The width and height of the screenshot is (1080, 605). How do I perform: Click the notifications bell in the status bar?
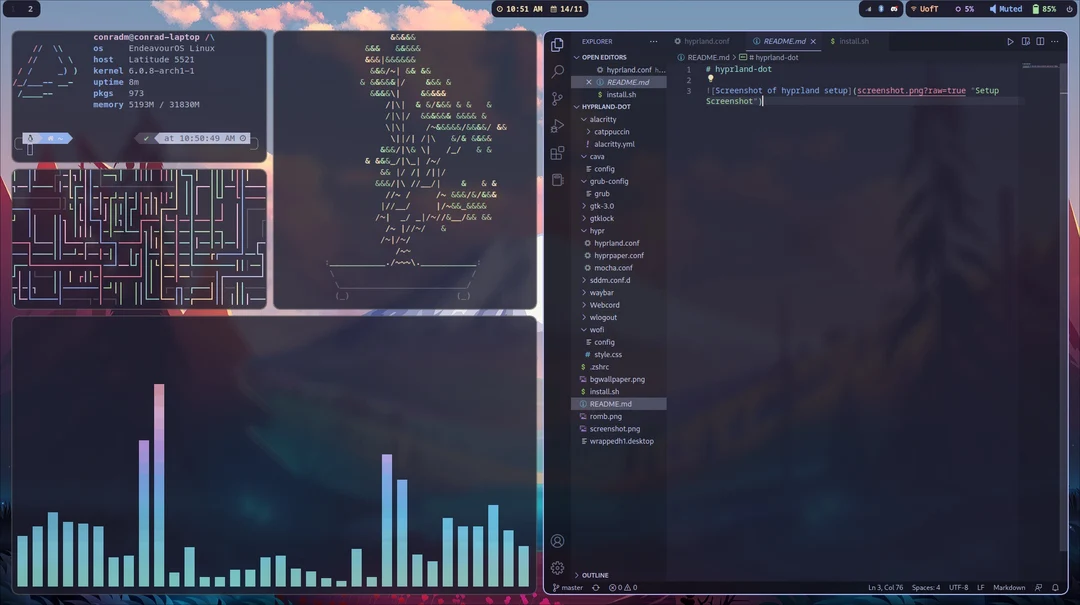point(1055,587)
